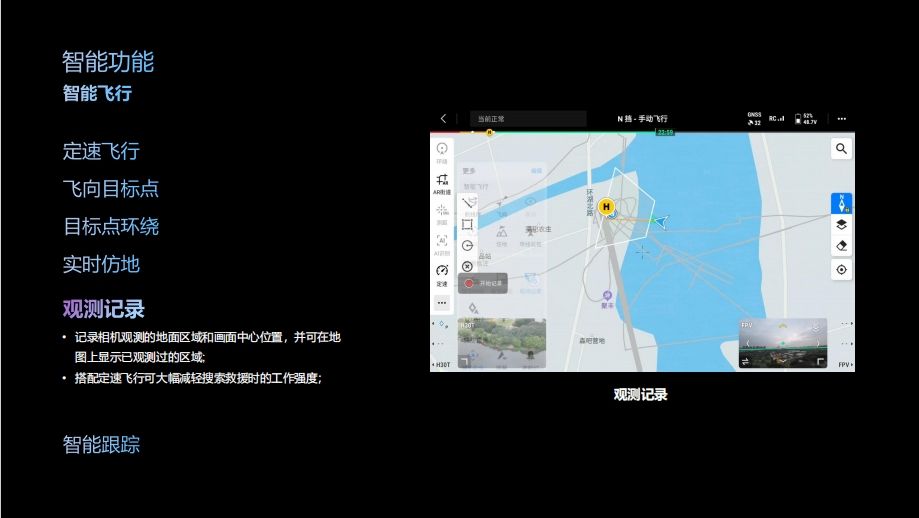Click the blue aircraft arrow on map

click(661, 221)
